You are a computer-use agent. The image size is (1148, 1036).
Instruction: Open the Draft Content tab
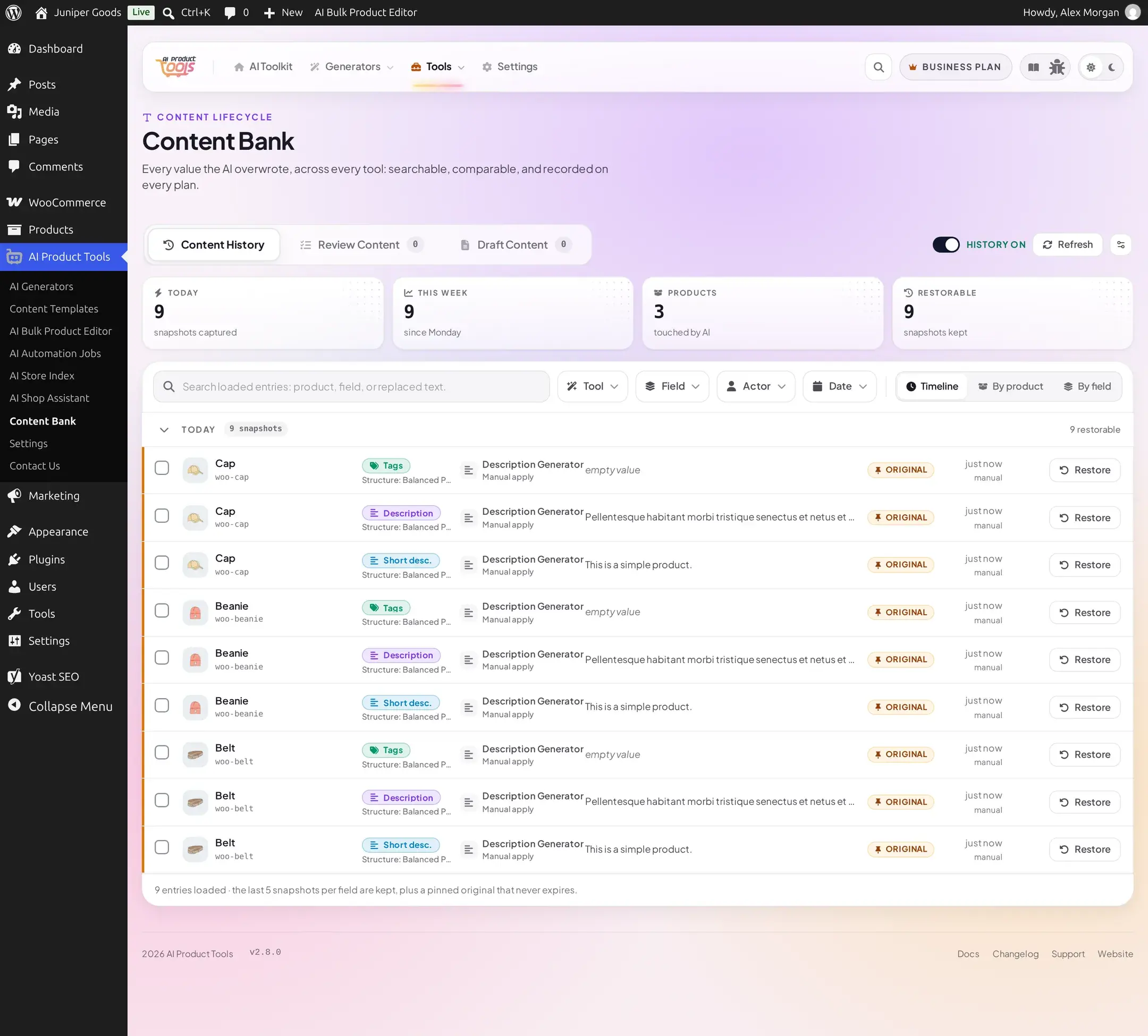[x=516, y=245]
